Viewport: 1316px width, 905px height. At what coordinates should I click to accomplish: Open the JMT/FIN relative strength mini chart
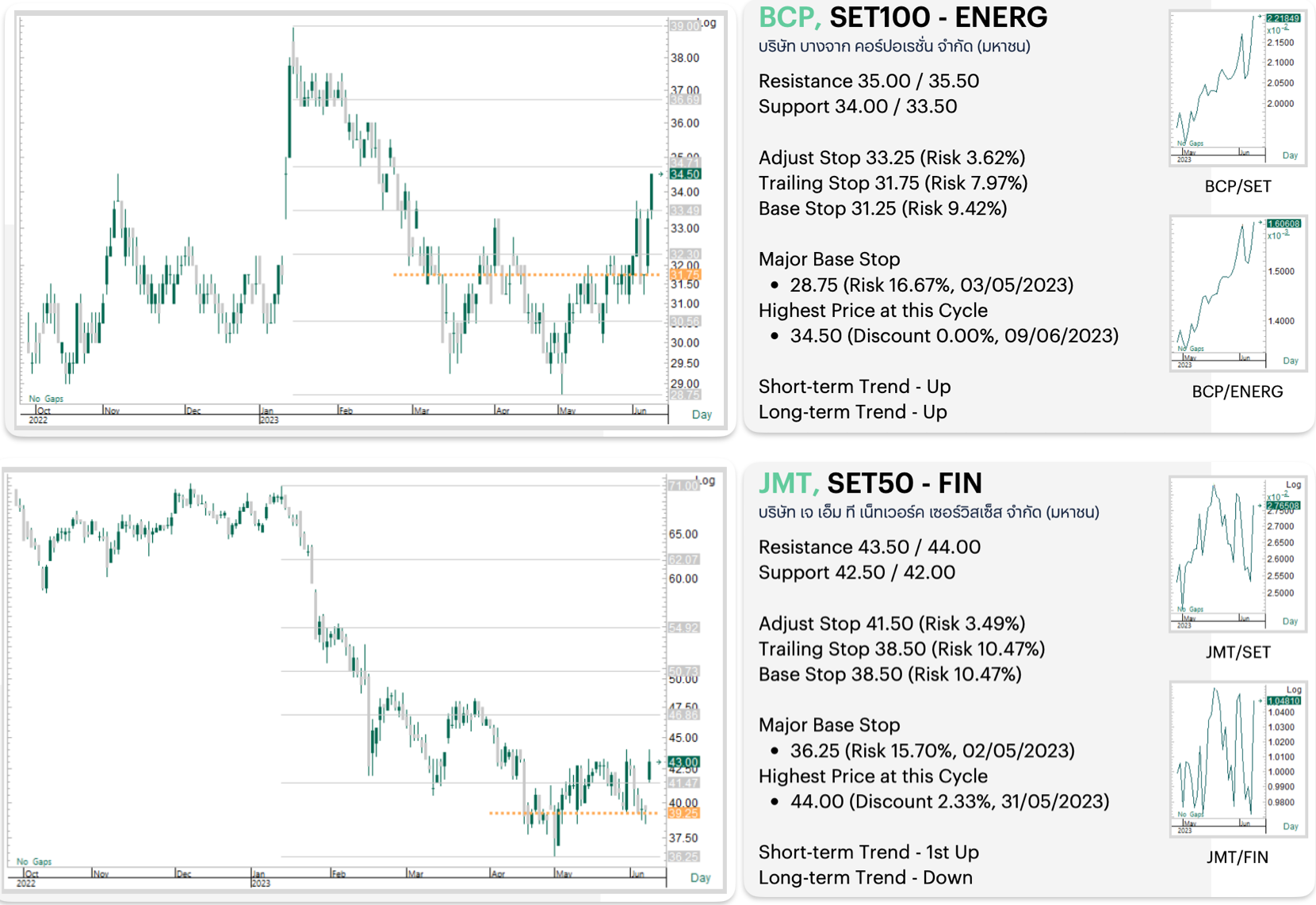click(x=1238, y=759)
